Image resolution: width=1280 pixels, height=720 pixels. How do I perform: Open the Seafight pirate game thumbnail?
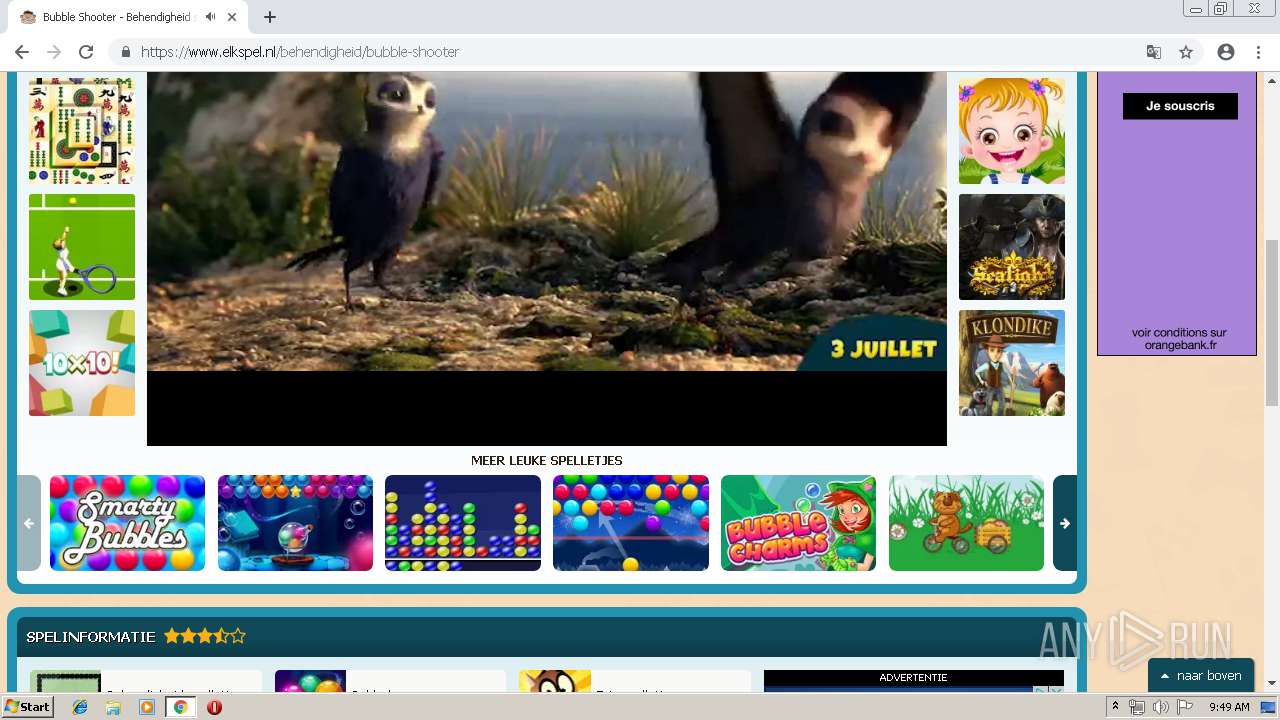(x=1012, y=247)
